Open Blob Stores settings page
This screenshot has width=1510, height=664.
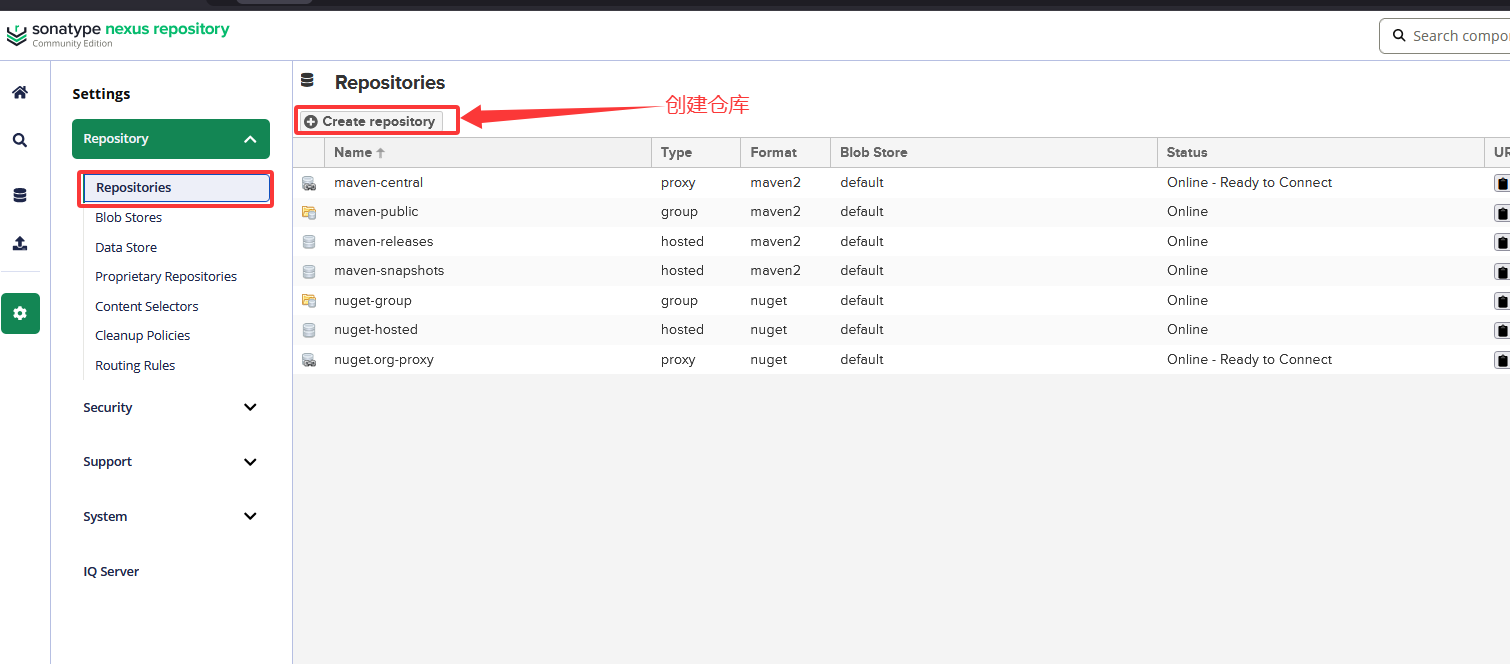coord(128,217)
